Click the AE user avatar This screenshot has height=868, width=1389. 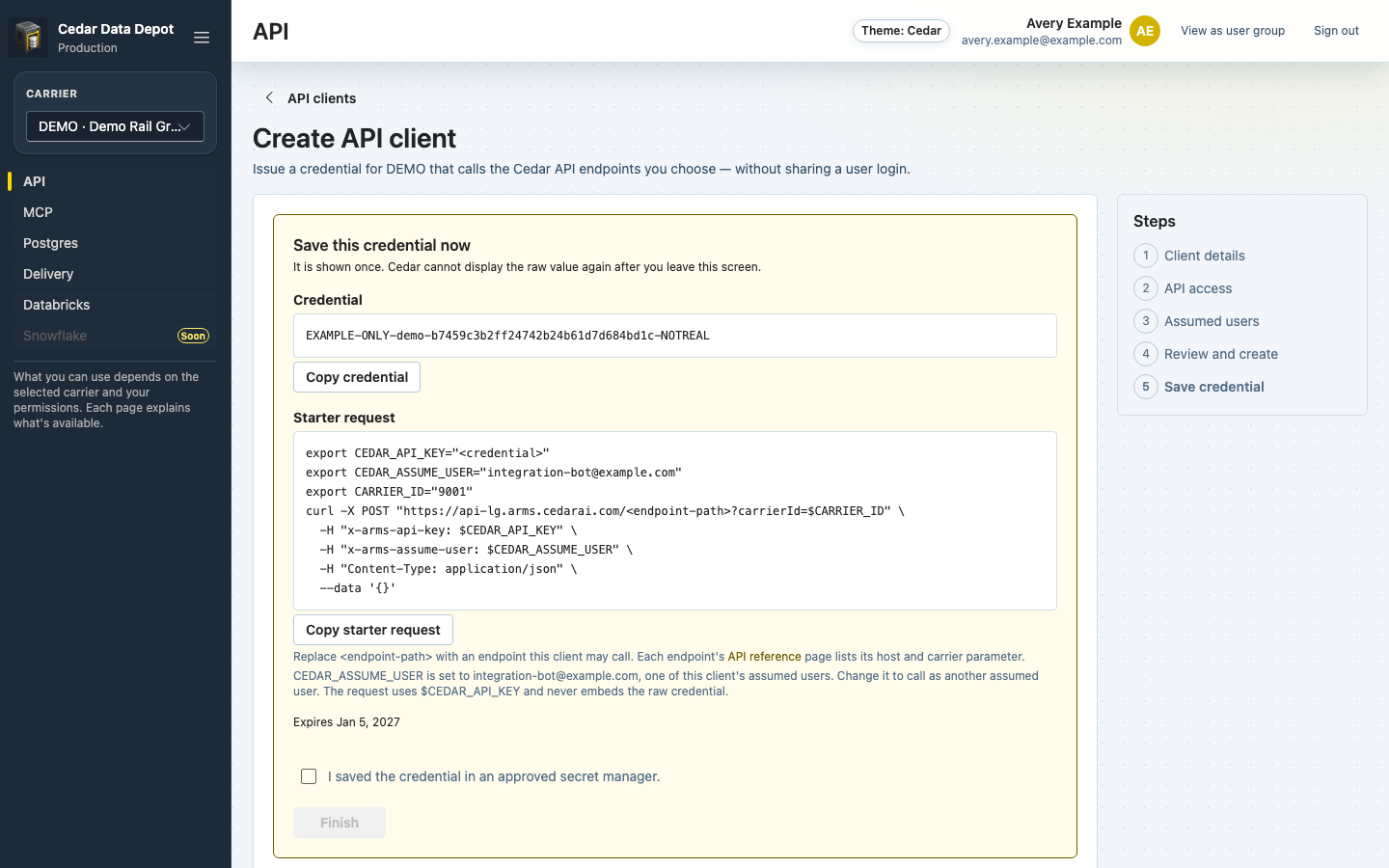pyautogui.click(x=1145, y=31)
